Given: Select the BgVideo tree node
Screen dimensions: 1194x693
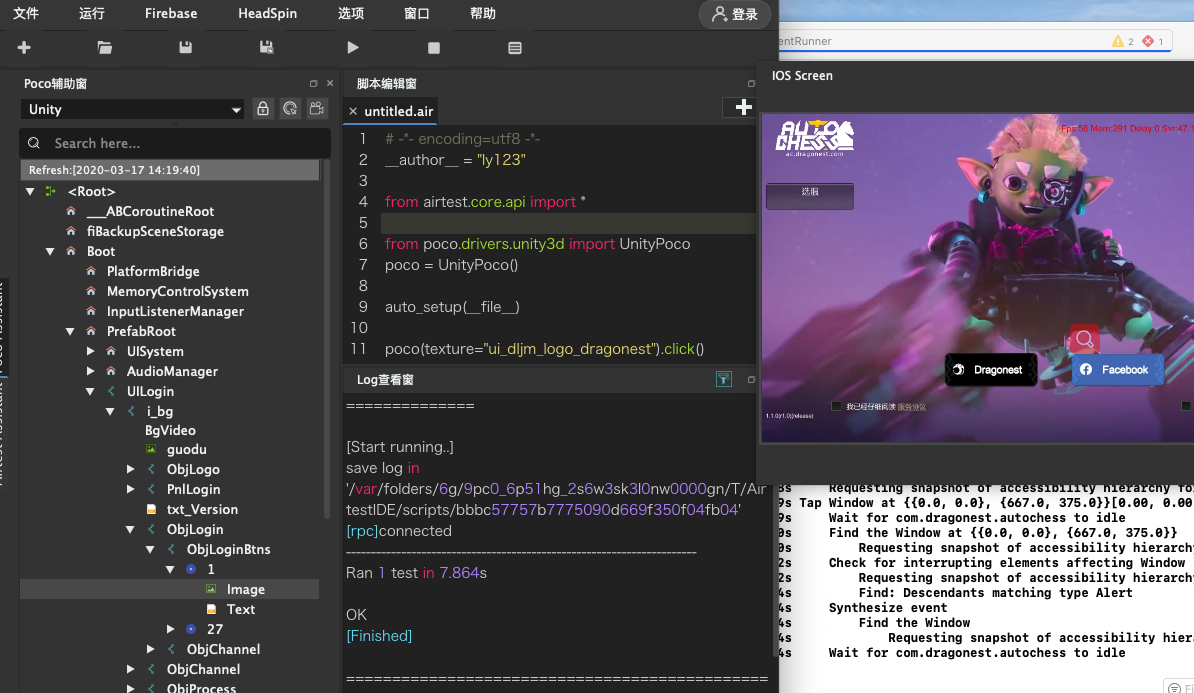Looking at the screenshot, I should tap(171, 430).
